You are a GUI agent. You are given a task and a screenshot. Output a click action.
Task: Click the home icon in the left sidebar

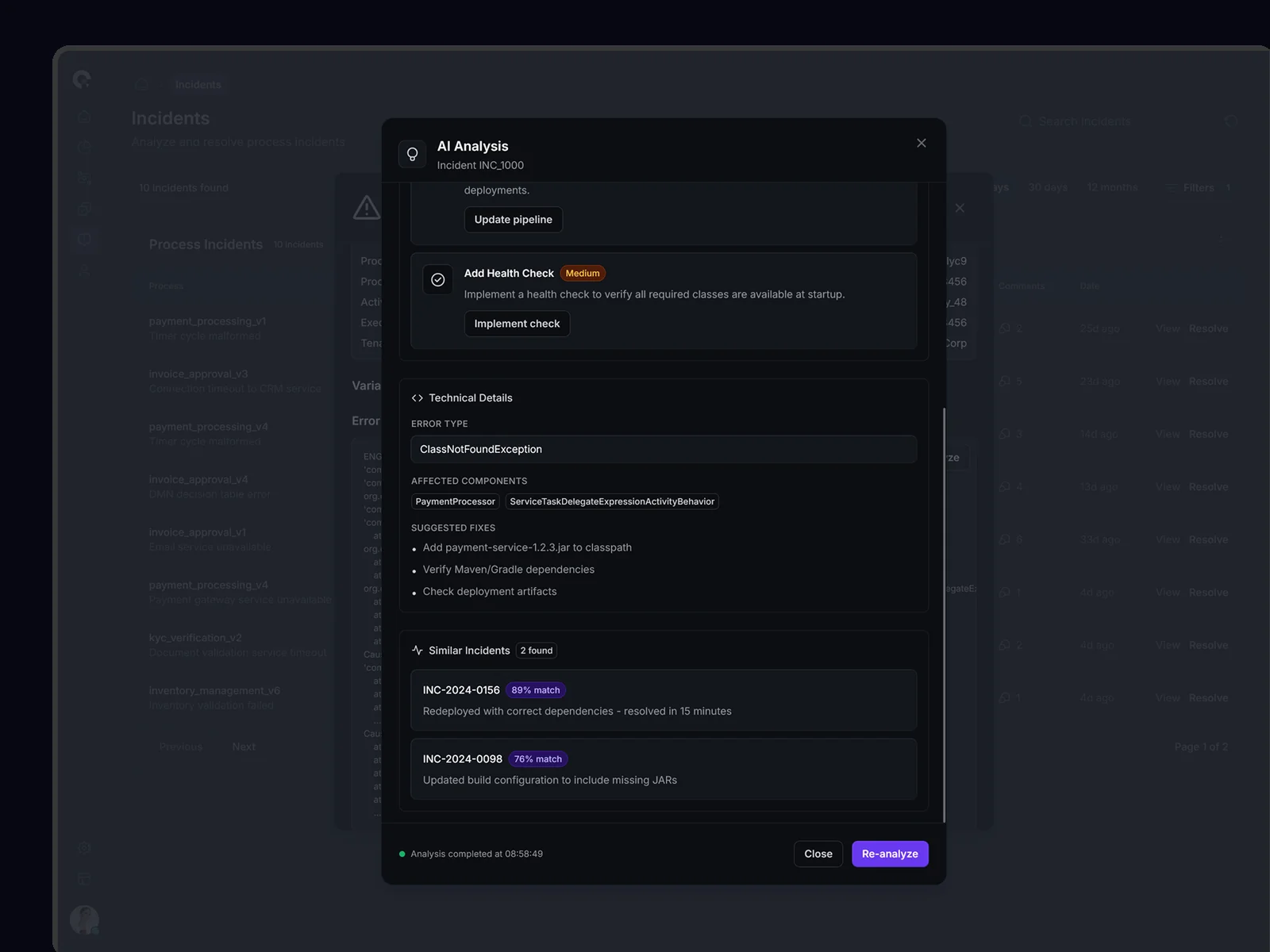point(84,117)
